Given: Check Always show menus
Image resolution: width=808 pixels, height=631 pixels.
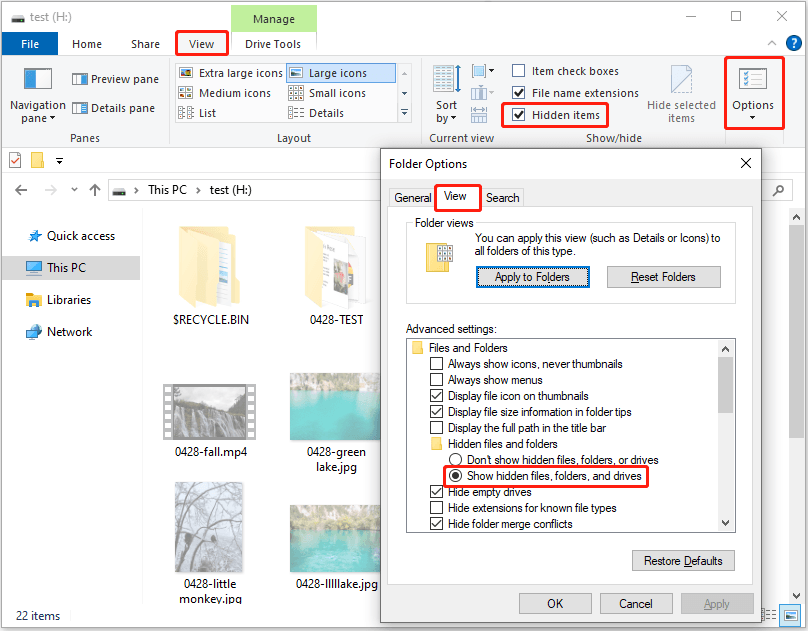Looking at the screenshot, I should tap(436, 380).
